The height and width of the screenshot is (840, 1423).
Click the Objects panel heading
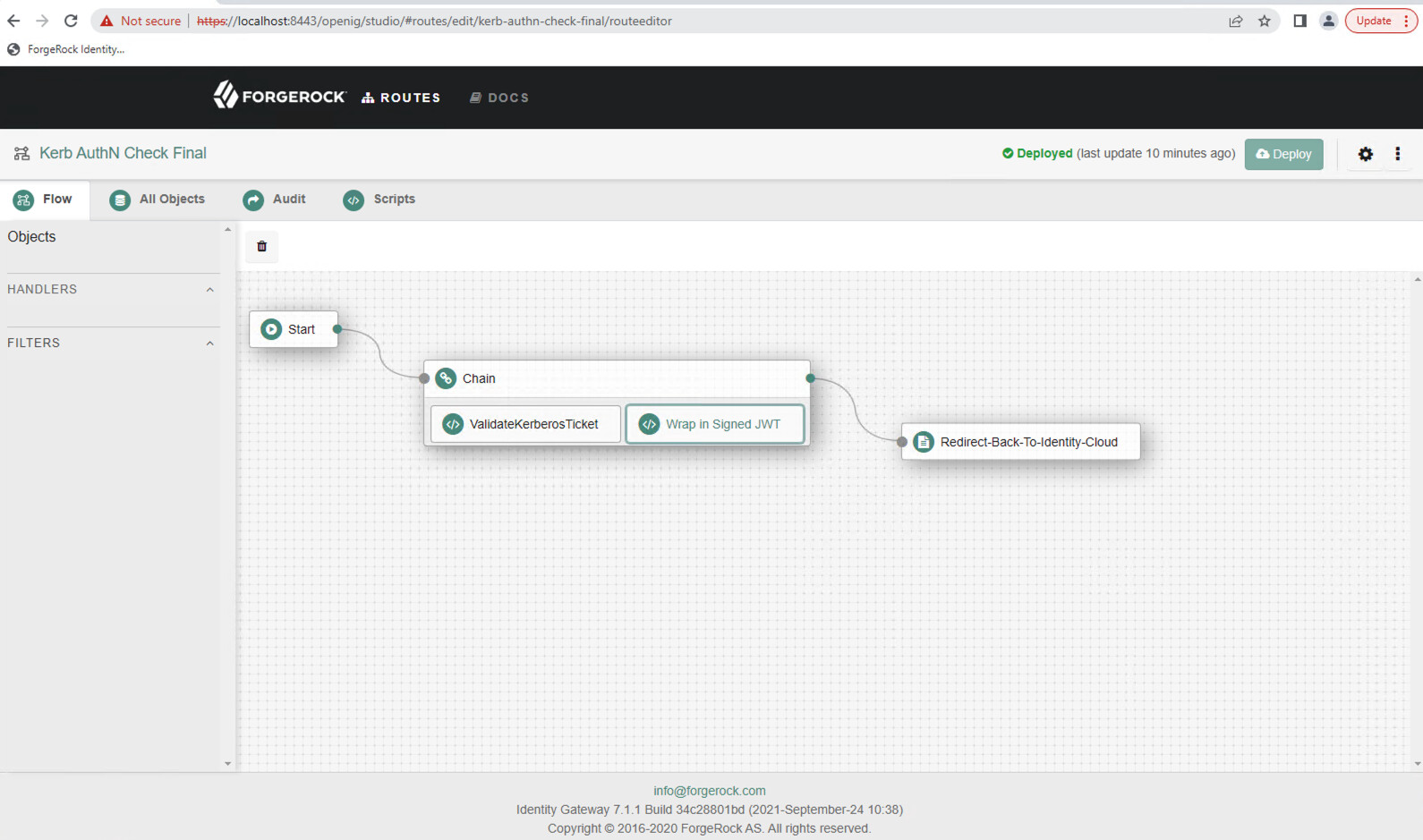coord(31,237)
